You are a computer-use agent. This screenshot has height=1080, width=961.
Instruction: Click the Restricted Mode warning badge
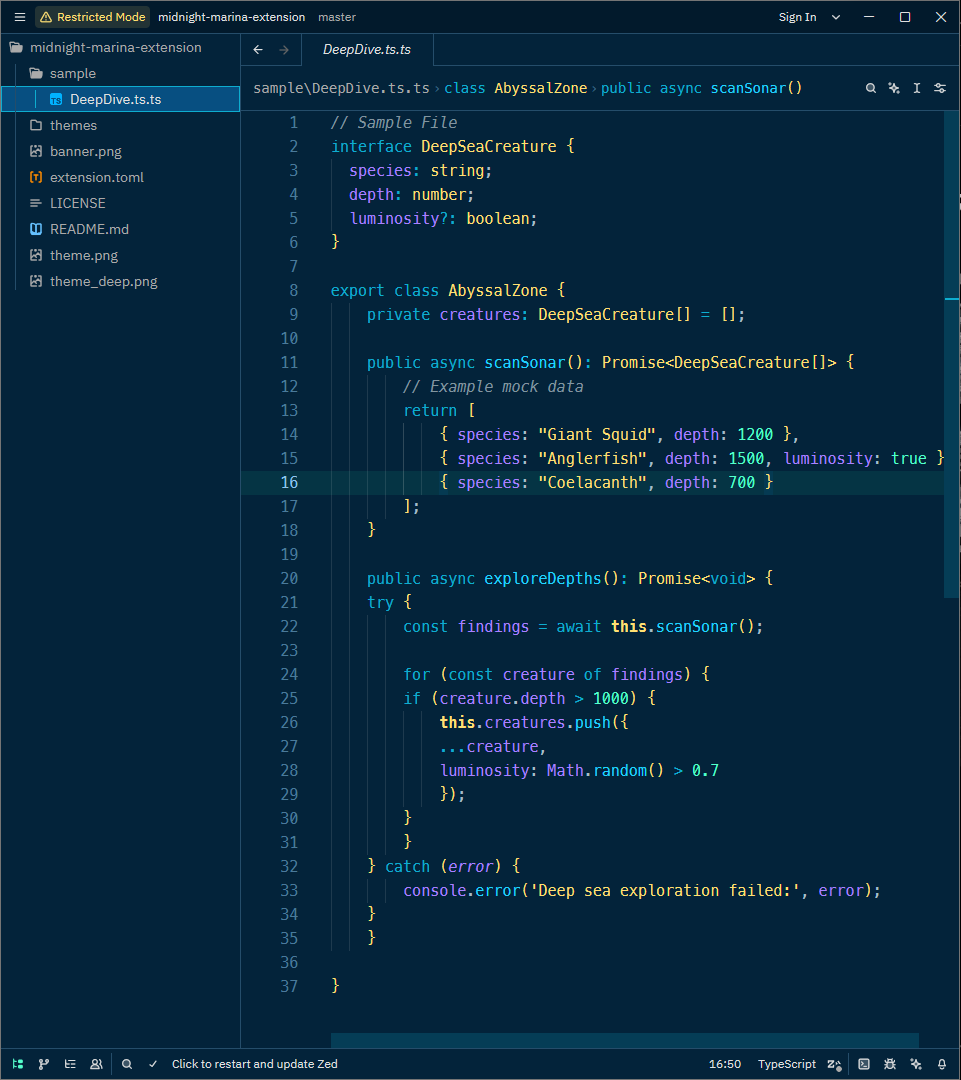[x=92, y=17]
